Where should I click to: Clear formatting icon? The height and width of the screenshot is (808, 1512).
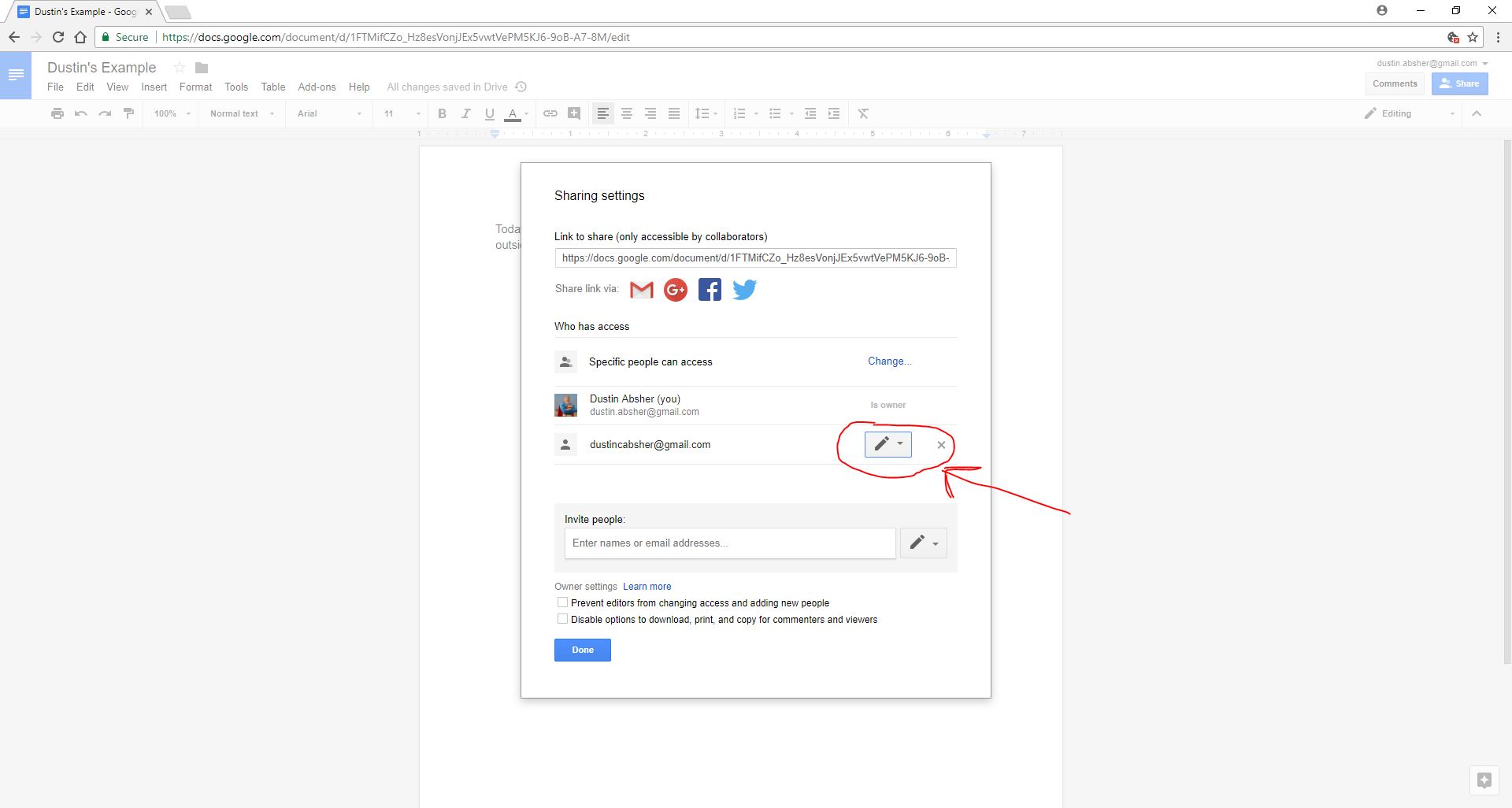click(863, 113)
